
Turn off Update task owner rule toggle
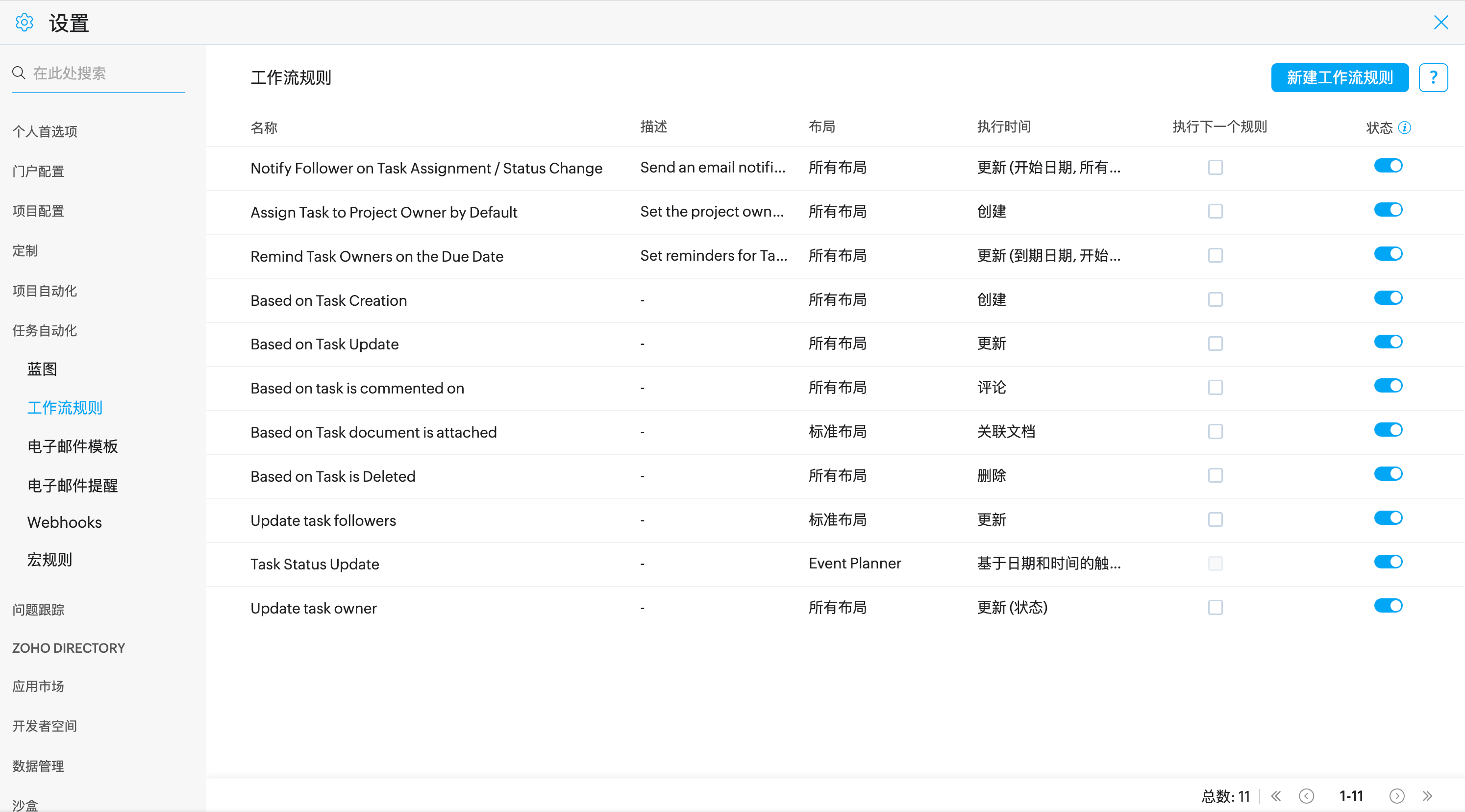[1388, 606]
